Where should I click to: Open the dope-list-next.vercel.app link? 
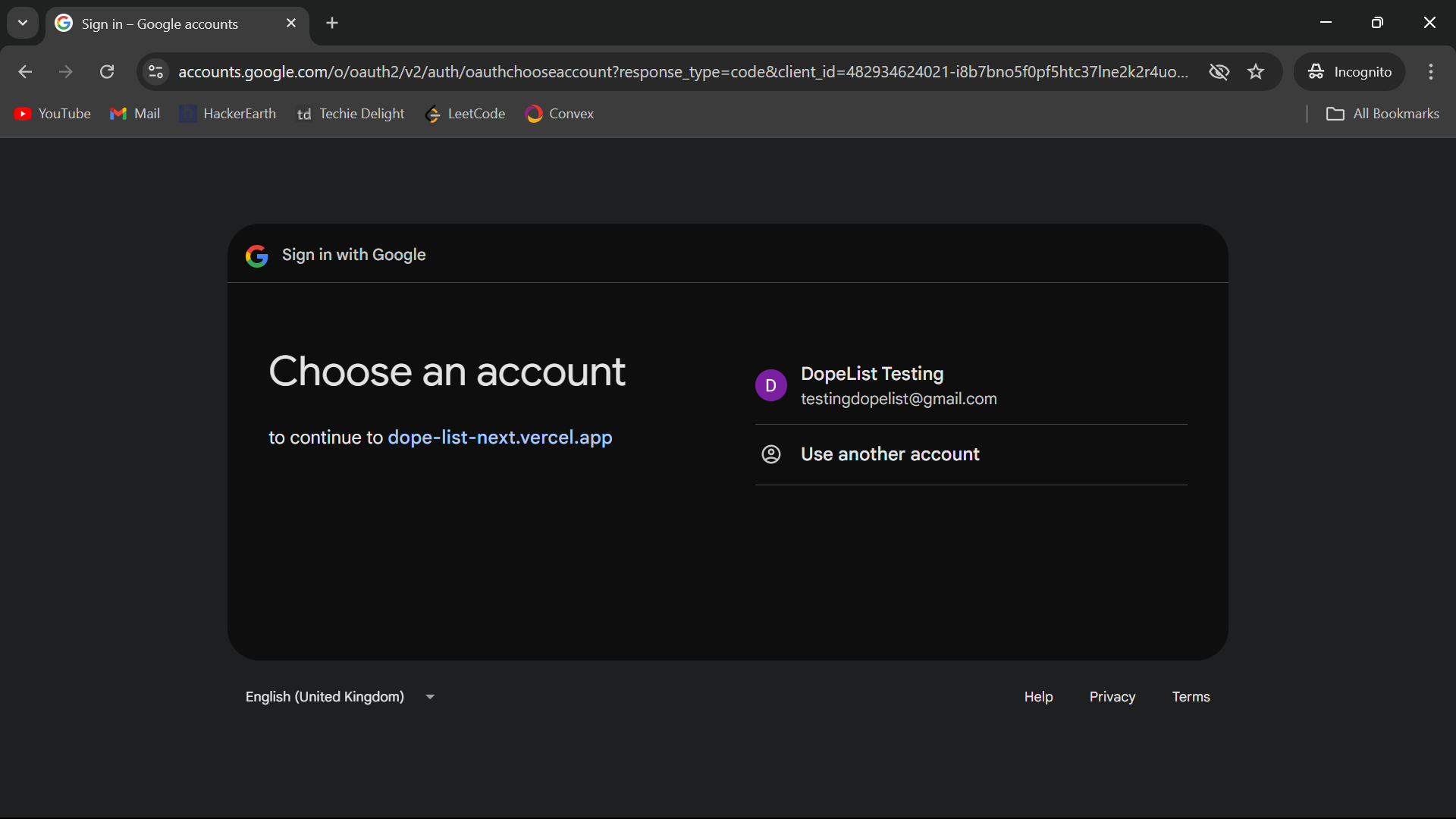click(500, 438)
